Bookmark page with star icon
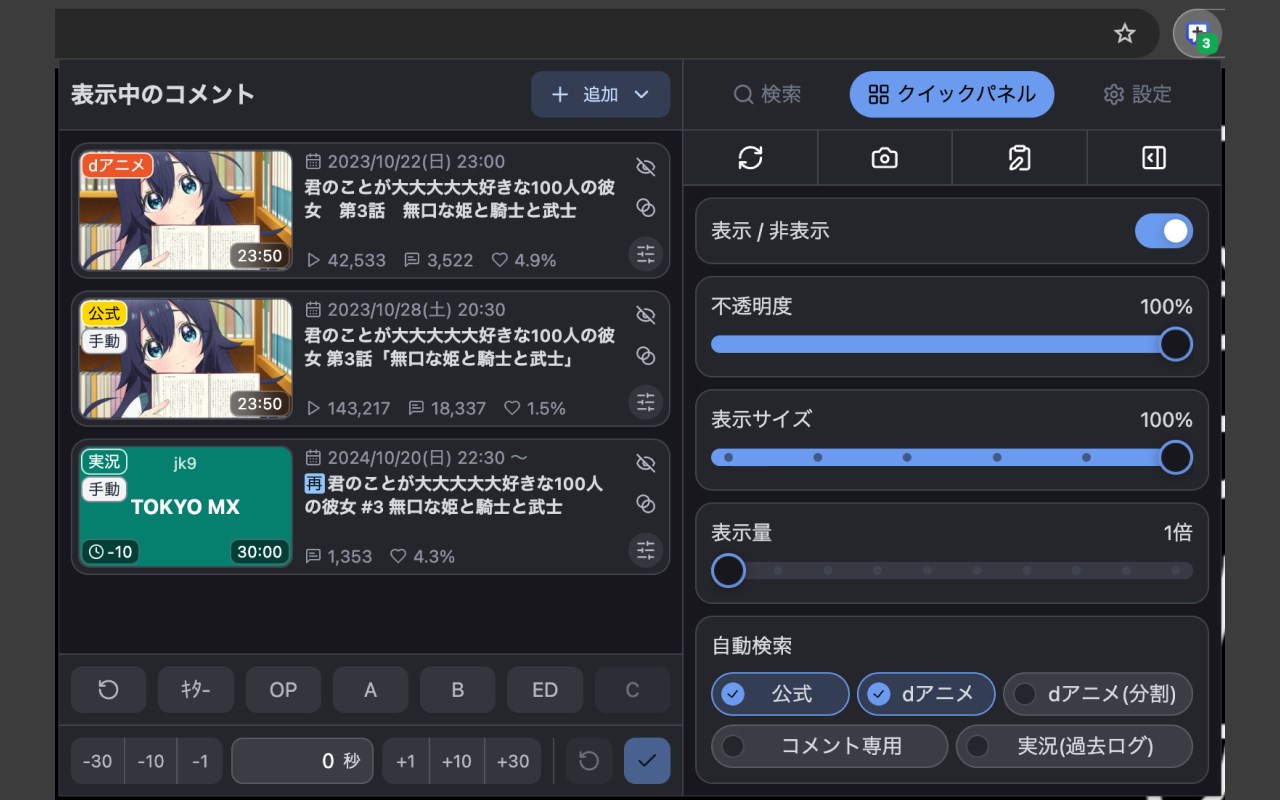The width and height of the screenshot is (1280, 800). tap(1125, 34)
